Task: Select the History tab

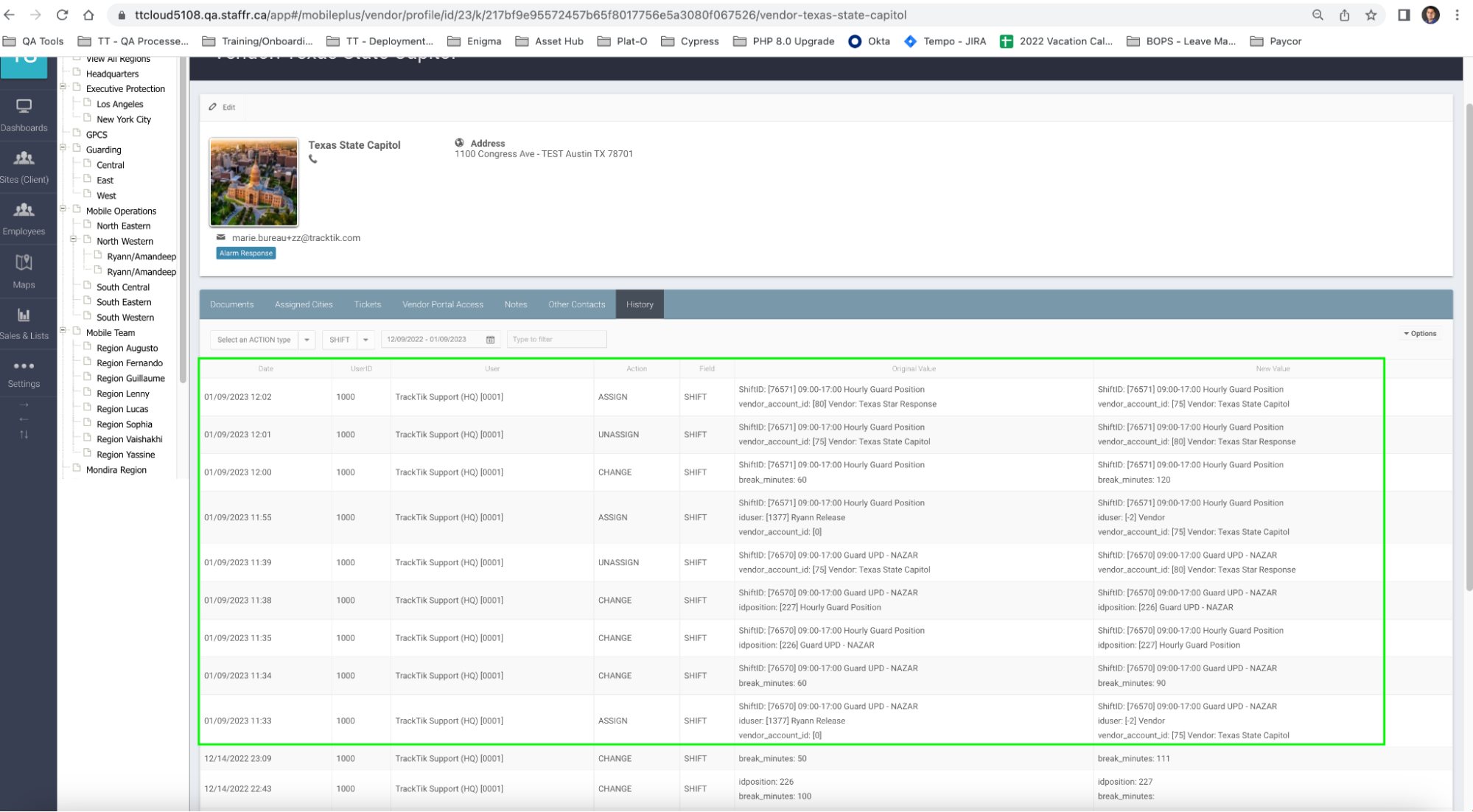Action: point(640,304)
